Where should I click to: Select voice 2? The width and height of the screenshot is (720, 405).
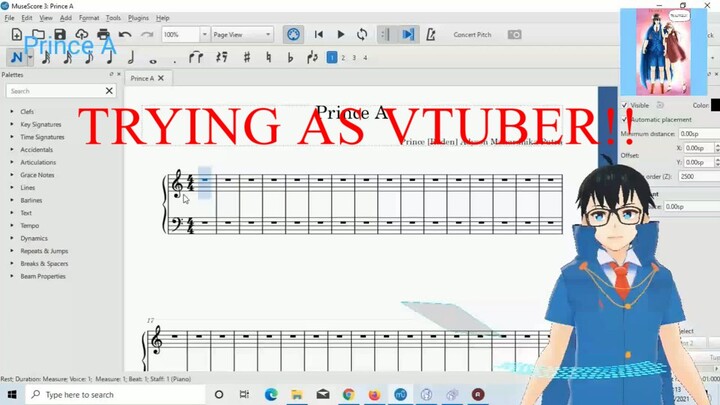[x=343, y=58]
